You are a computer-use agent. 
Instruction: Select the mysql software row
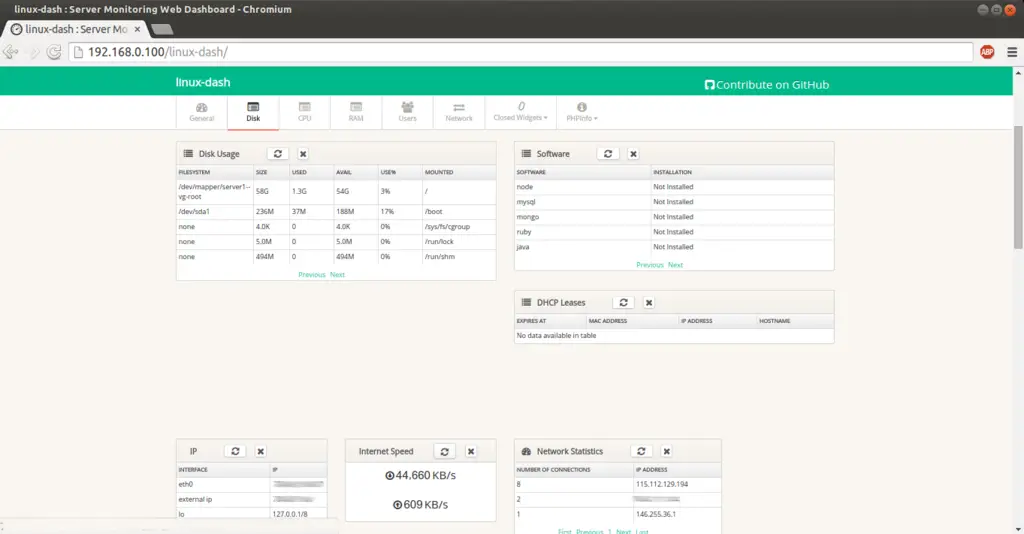point(674,202)
